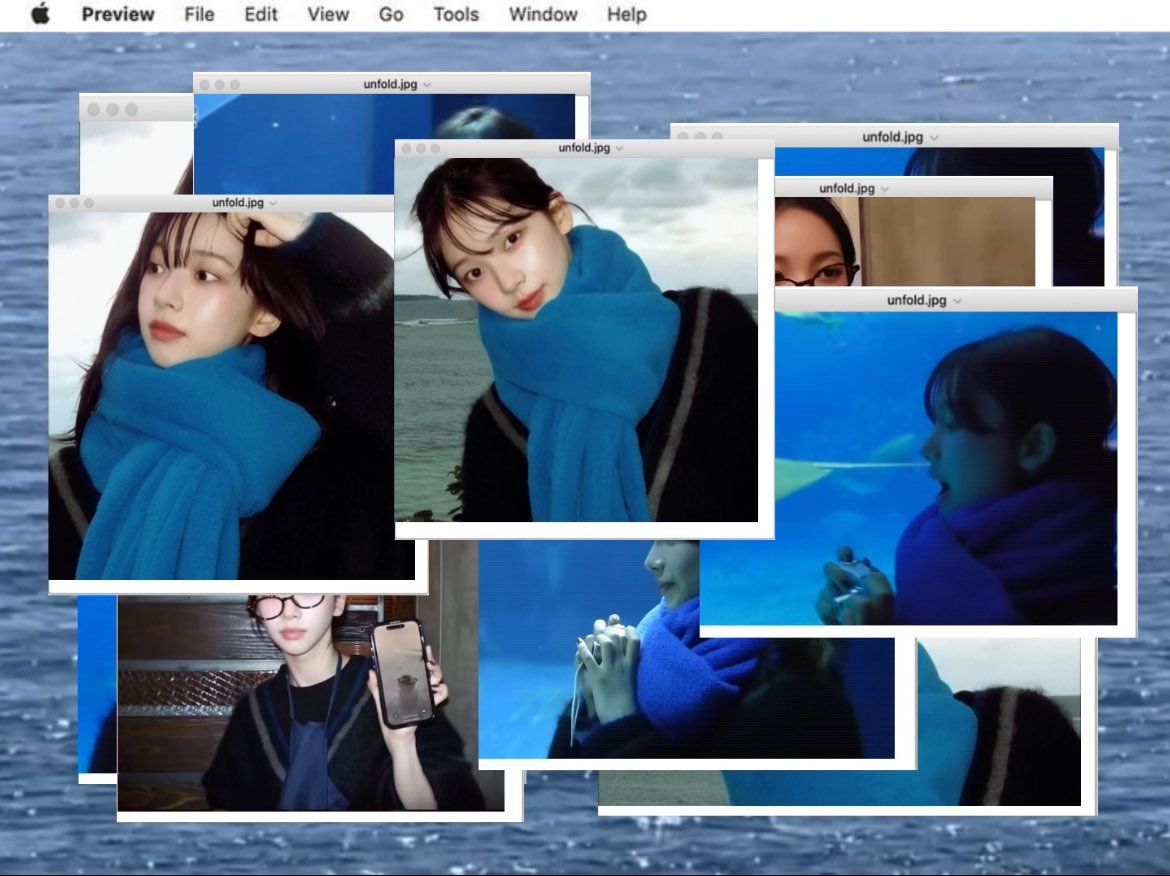The image size is (1170, 876).
Task: Expand title chevron of upper-right back window
Action: pos(934,137)
